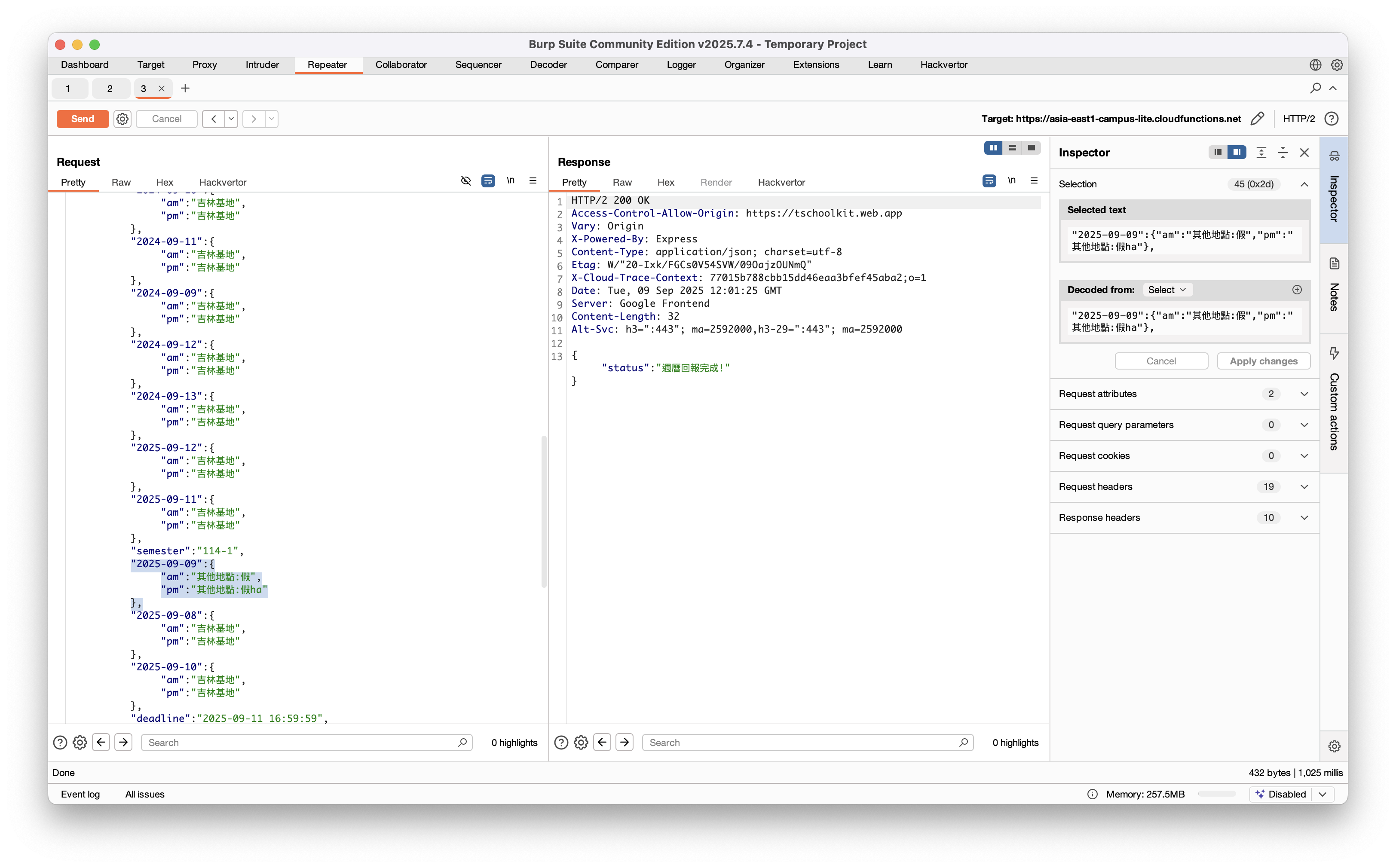Open Request search settings gear
This screenshot has width=1396, height=868.
(80, 743)
